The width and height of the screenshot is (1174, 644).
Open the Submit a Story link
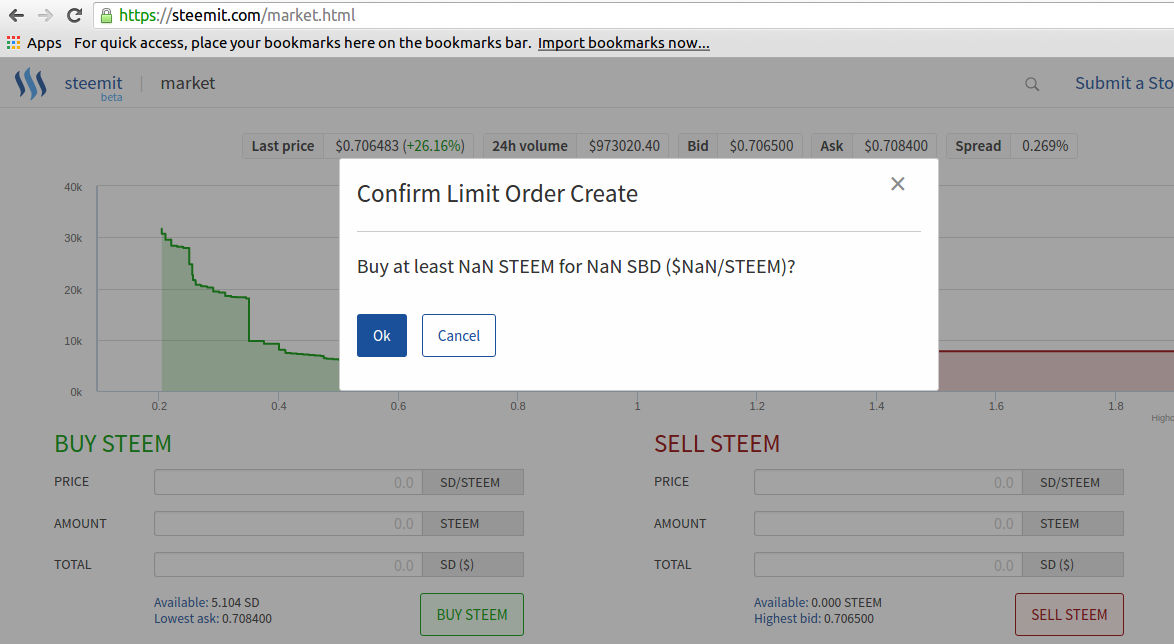pyautogui.click(x=1124, y=83)
